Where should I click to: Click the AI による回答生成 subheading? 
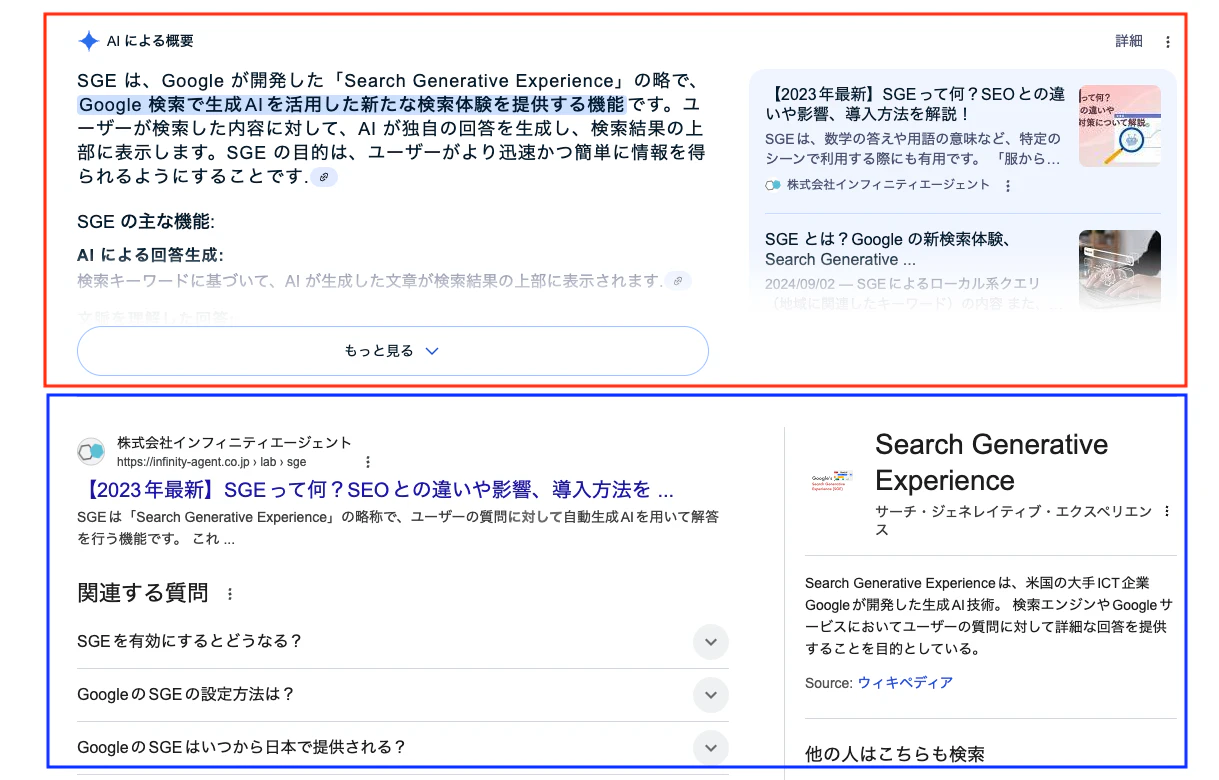[x=150, y=255]
